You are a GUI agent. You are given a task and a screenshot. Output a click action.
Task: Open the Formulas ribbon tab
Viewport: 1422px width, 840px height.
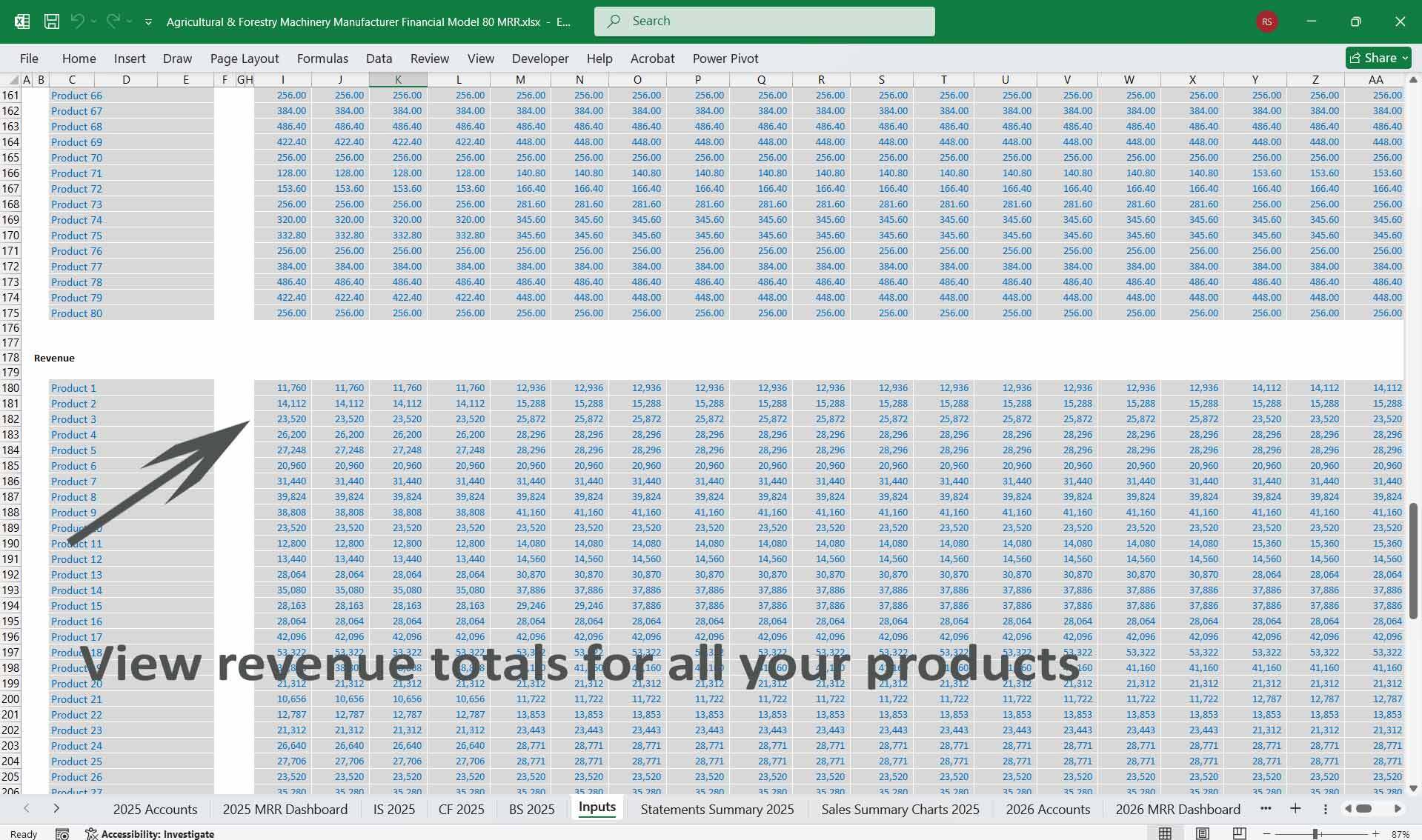322,59
